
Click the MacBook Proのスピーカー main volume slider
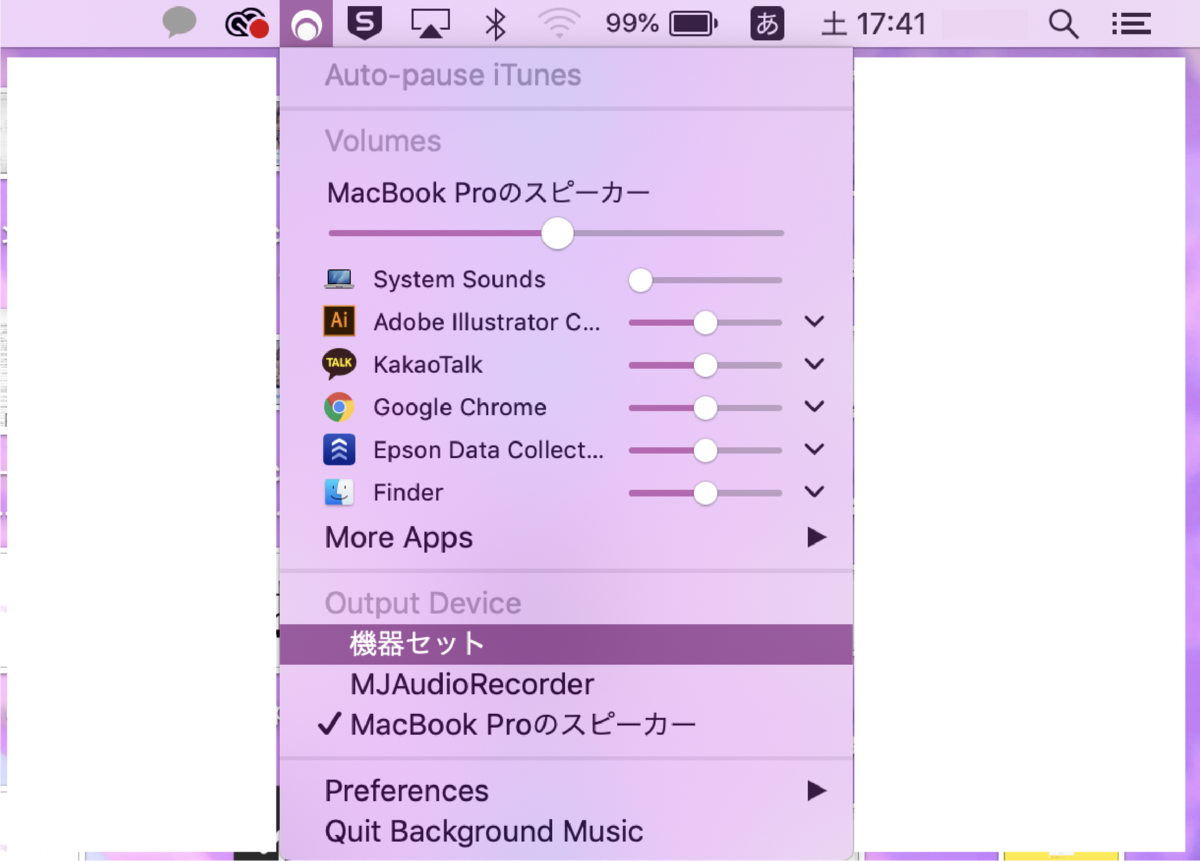(x=556, y=233)
